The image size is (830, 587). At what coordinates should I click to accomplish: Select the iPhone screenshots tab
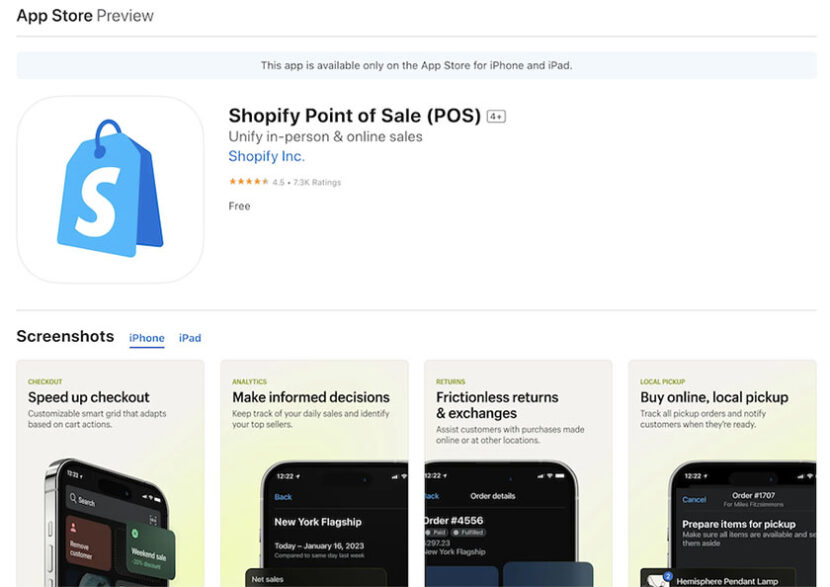click(x=146, y=338)
